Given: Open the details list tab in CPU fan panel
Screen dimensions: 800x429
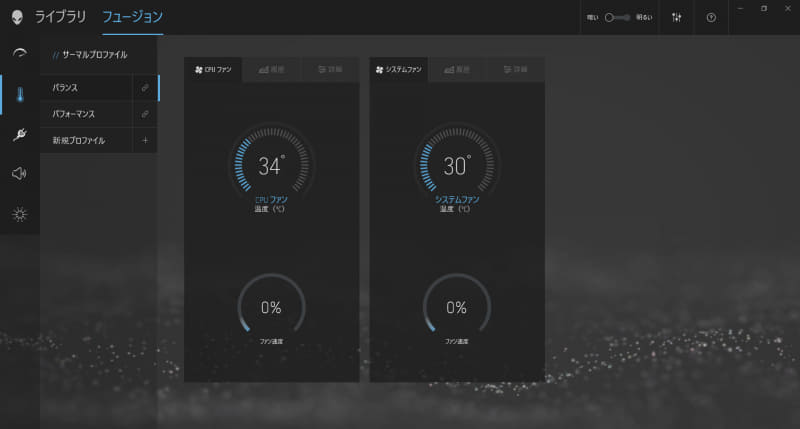Looking at the screenshot, I should 330,69.
